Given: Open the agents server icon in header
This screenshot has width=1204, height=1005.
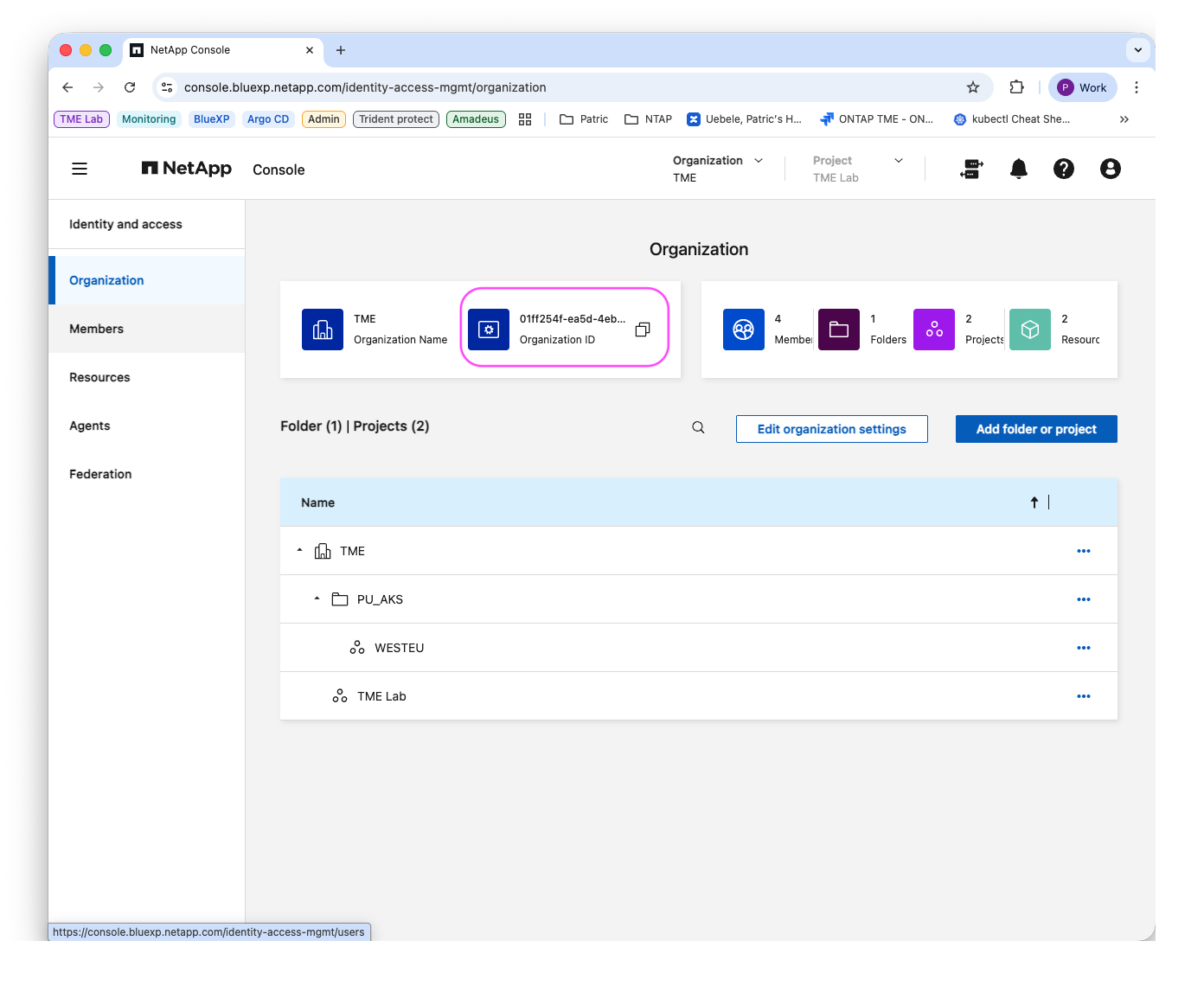Looking at the screenshot, I should coord(972,169).
